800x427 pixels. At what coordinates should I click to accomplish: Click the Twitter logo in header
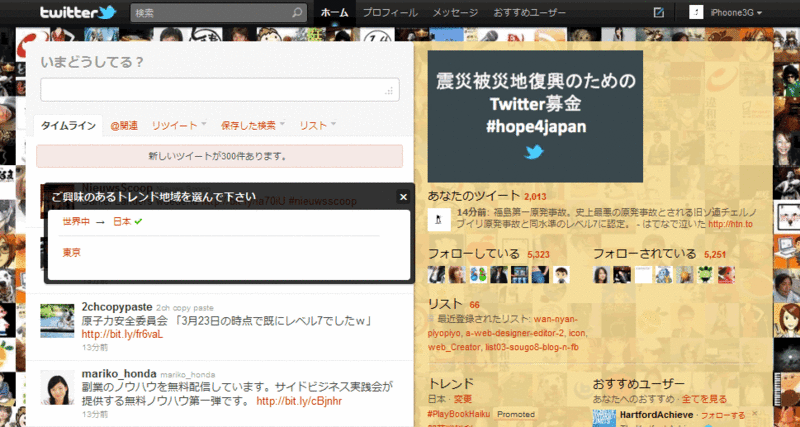[x=78, y=13]
